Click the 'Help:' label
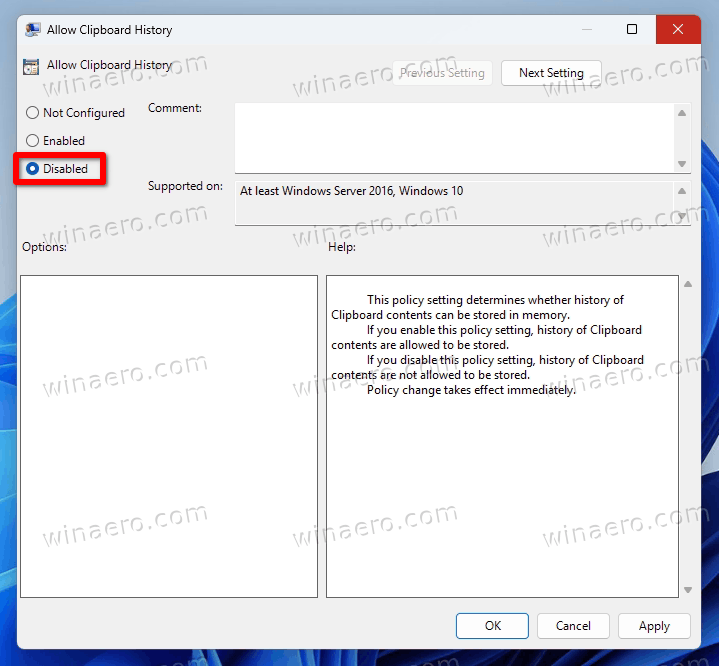This screenshot has height=666, width=719. pos(342,247)
